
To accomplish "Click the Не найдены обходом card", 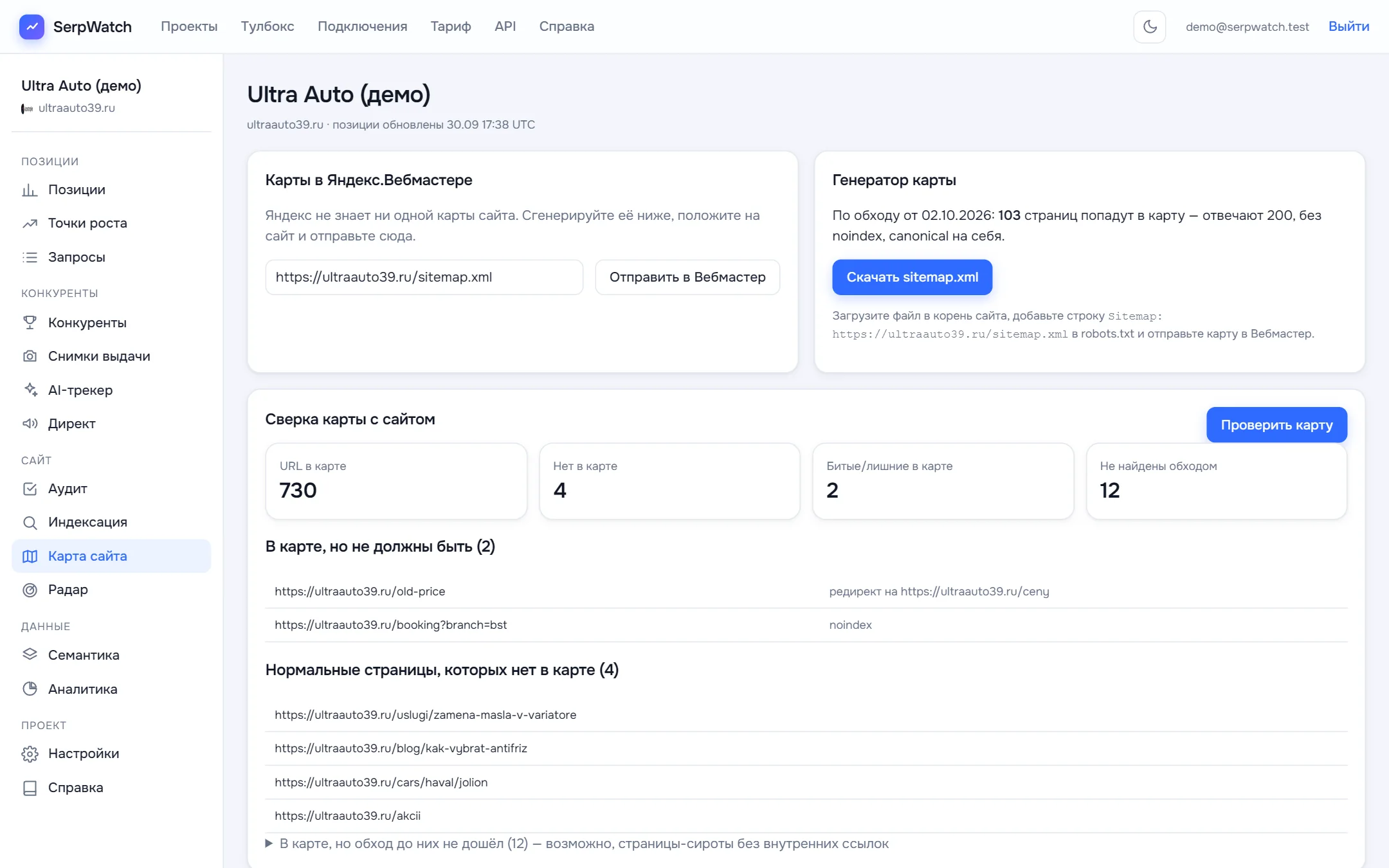I will pos(1217,481).
